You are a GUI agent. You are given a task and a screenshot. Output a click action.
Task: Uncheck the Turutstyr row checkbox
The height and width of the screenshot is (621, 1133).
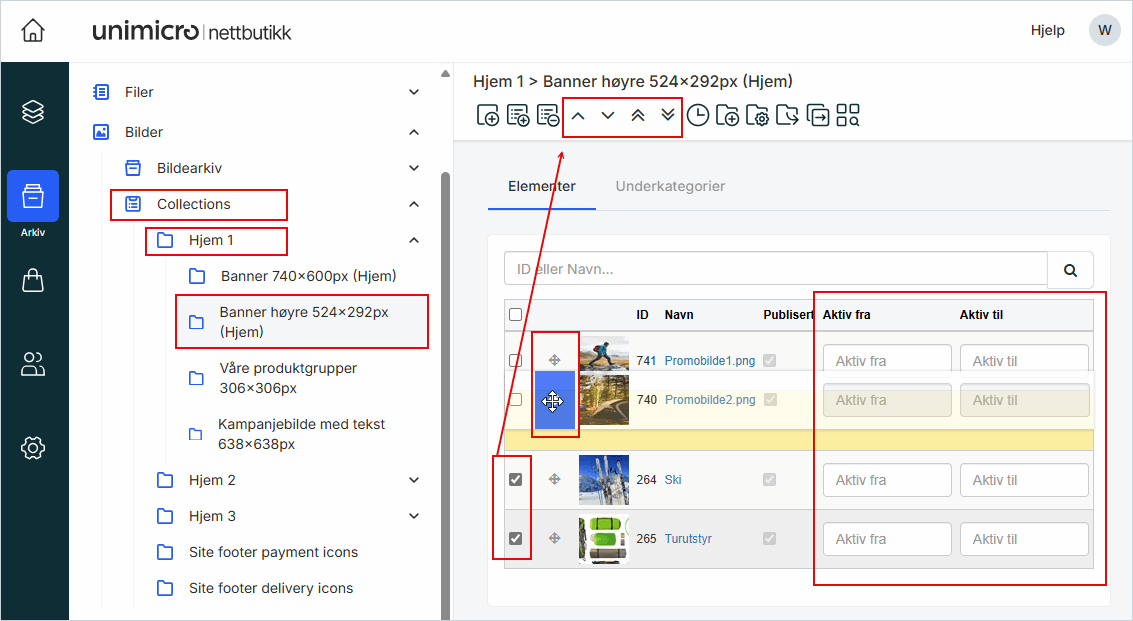coord(515,539)
